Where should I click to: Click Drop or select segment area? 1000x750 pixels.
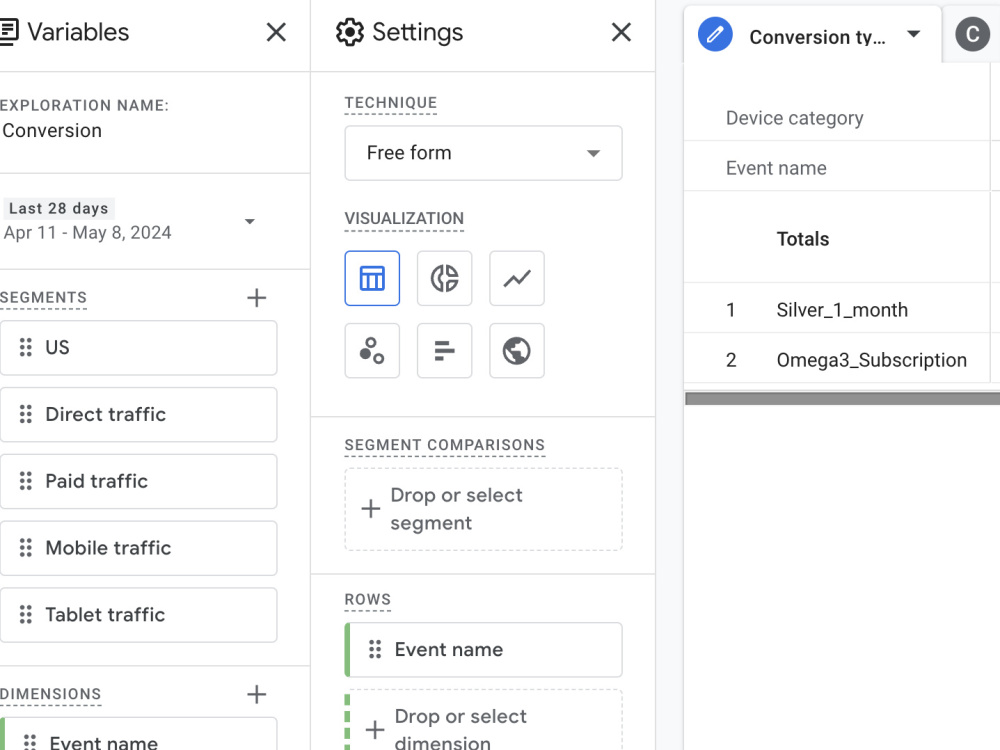pos(483,510)
